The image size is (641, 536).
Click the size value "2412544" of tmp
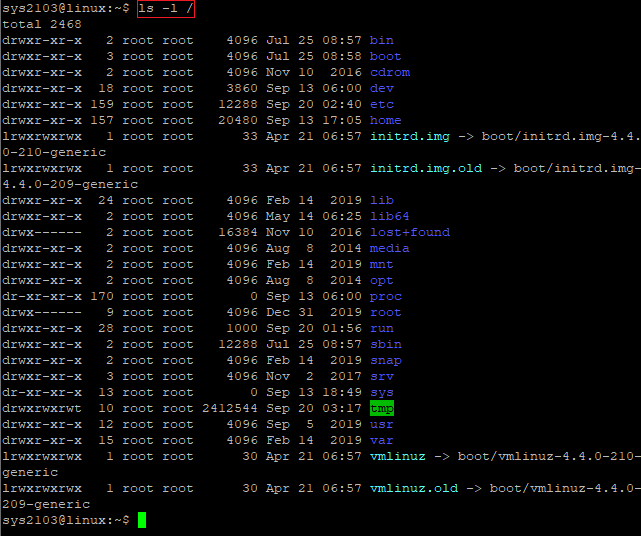(x=230, y=408)
